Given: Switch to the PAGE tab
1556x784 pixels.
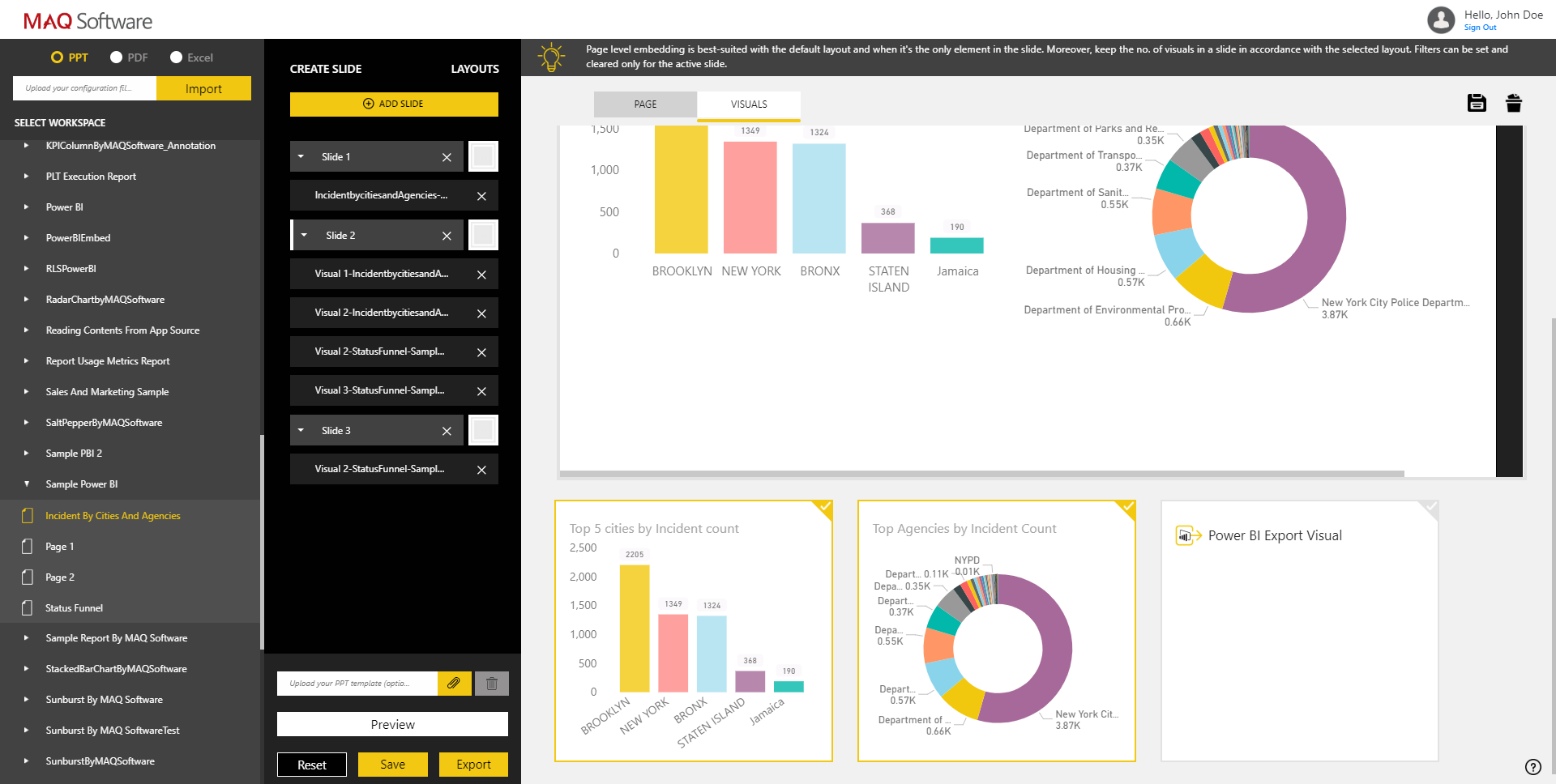Looking at the screenshot, I should point(644,104).
